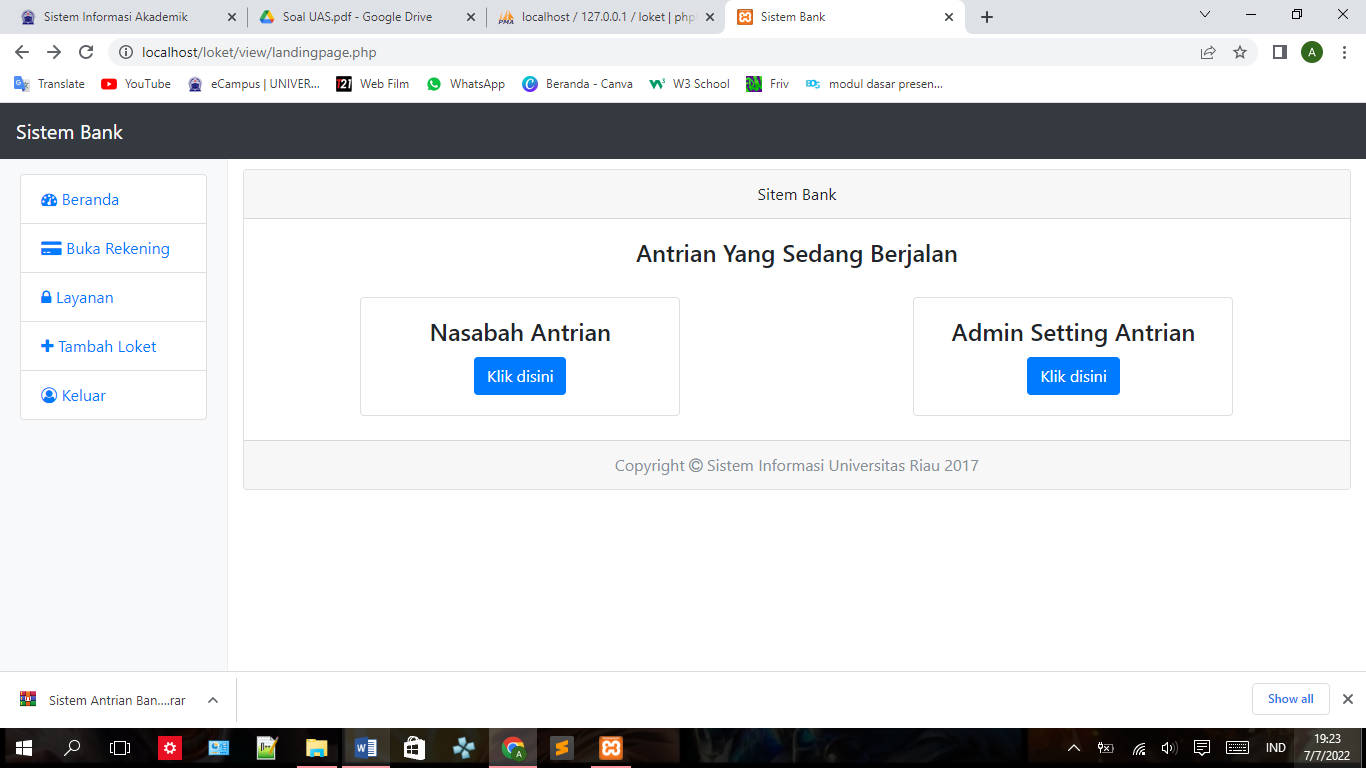
Task: Launch XAMPP from the taskbar
Action: pyautogui.click(x=609, y=747)
